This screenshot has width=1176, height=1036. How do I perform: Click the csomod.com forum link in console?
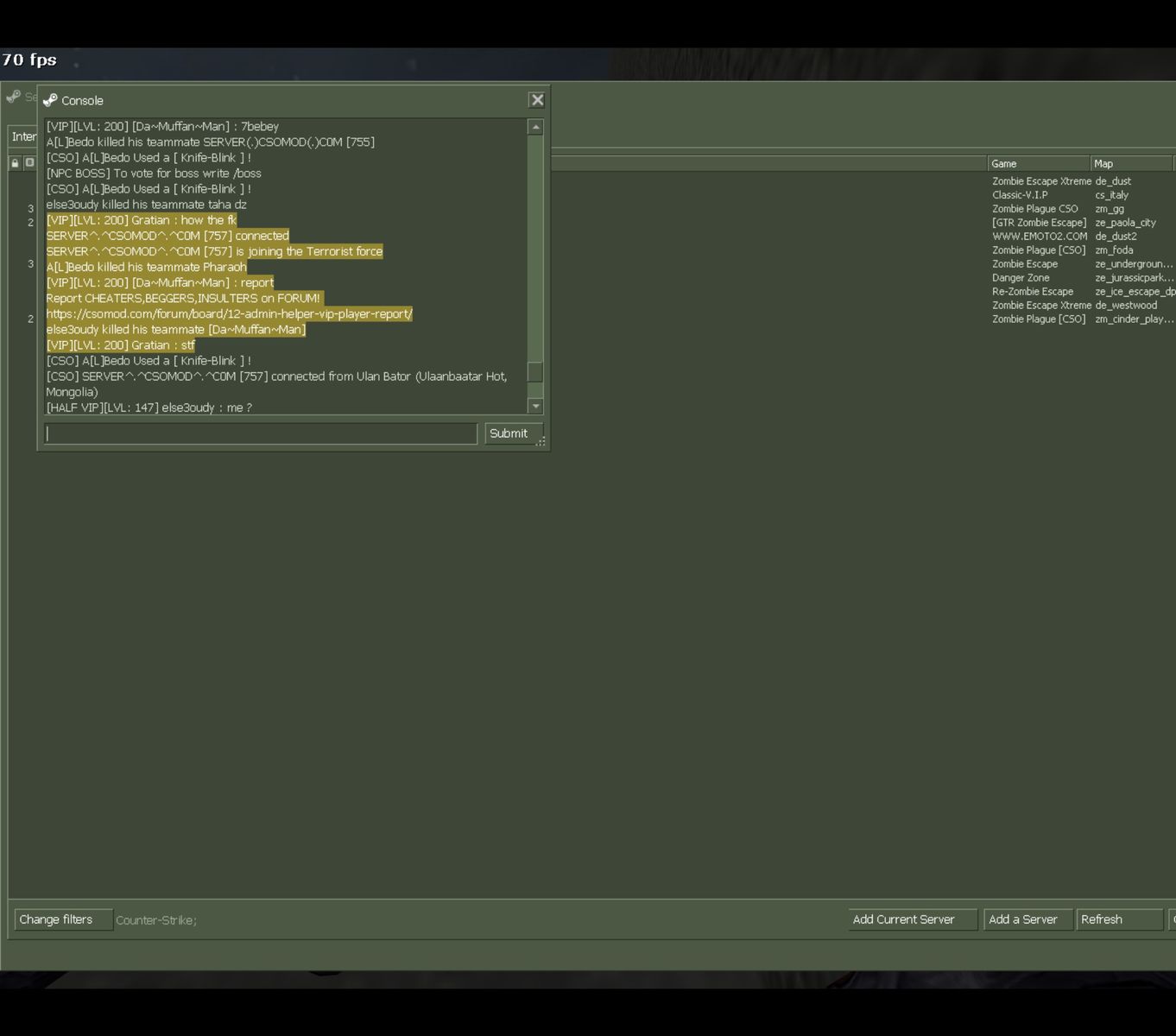click(x=229, y=314)
